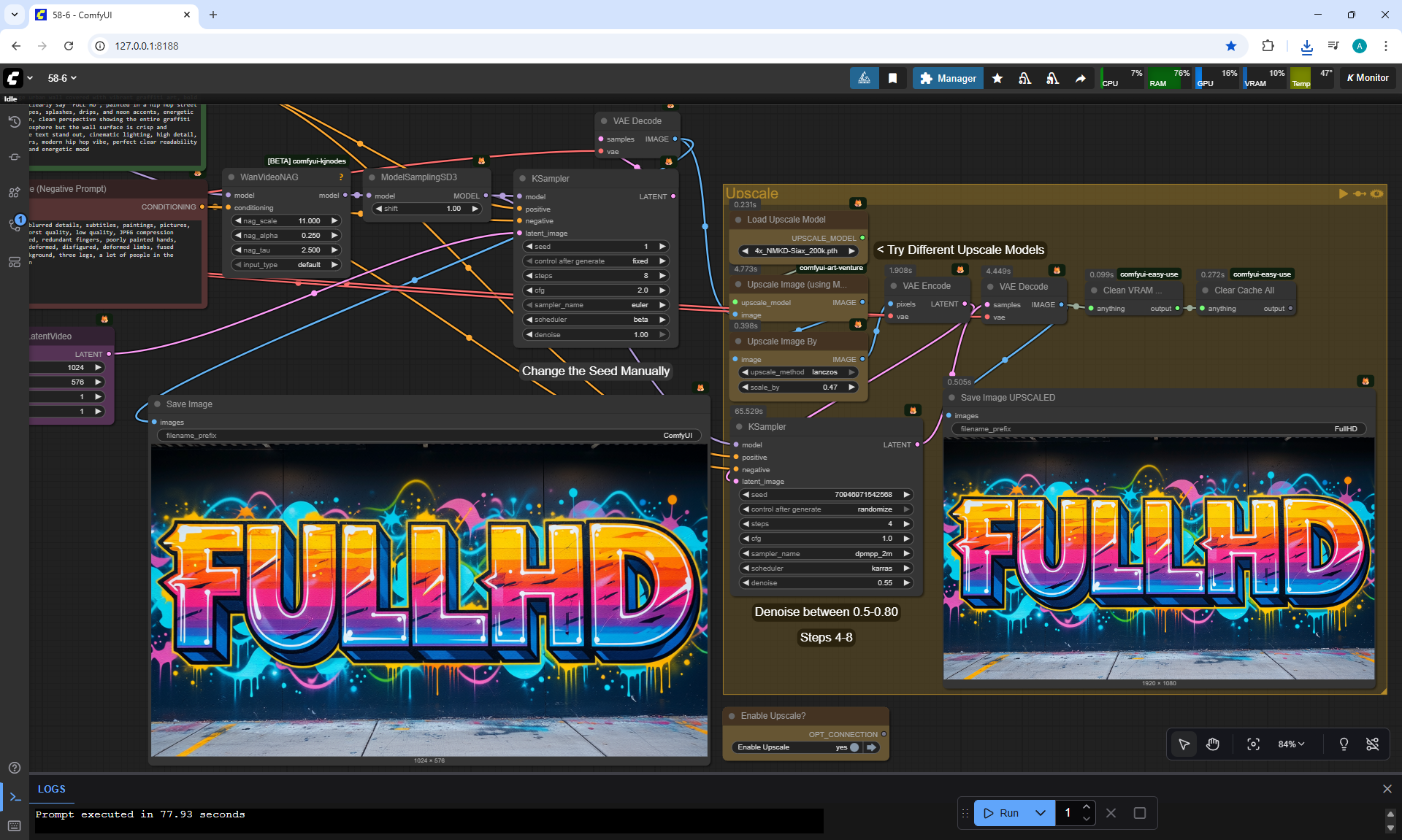Select the LOGS tab

pyautogui.click(x=51, y=789)
